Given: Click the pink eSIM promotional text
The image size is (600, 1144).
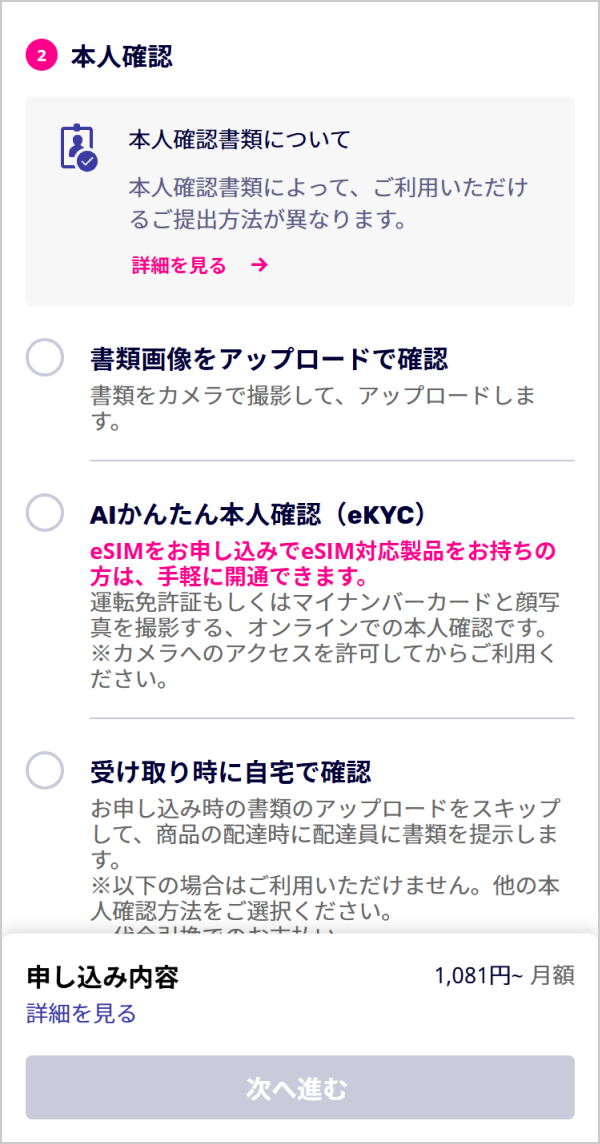Looking at the screenshot, I should point(322,565).
